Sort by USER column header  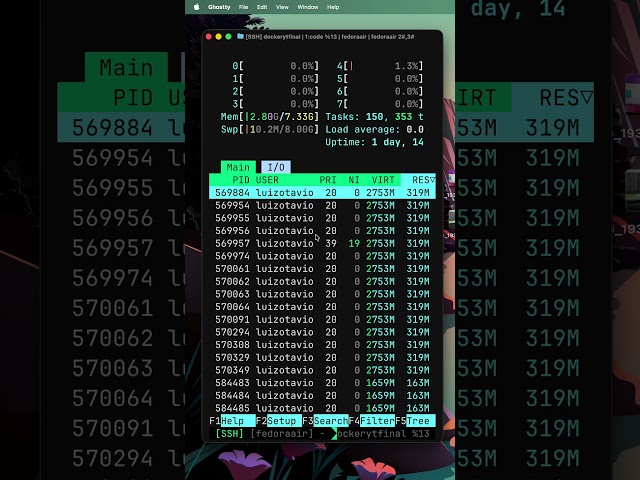coord(267,180)
